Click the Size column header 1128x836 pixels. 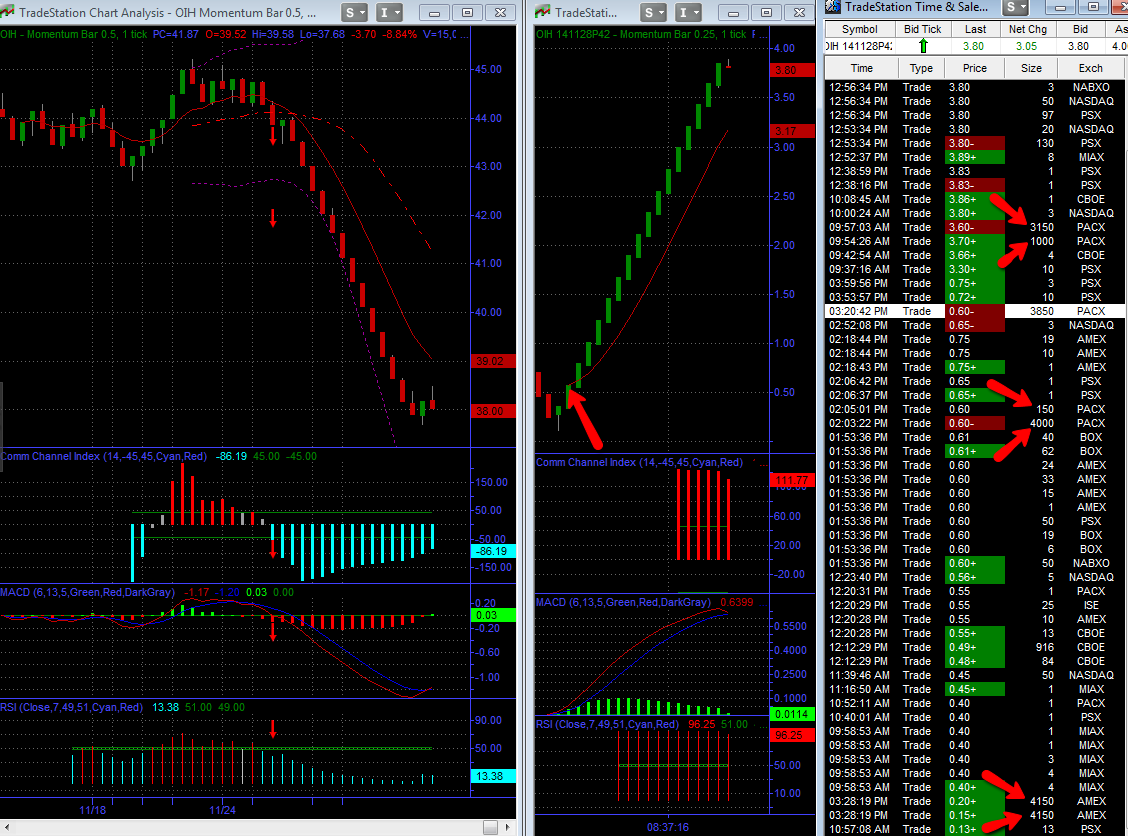click(1032, 68)
